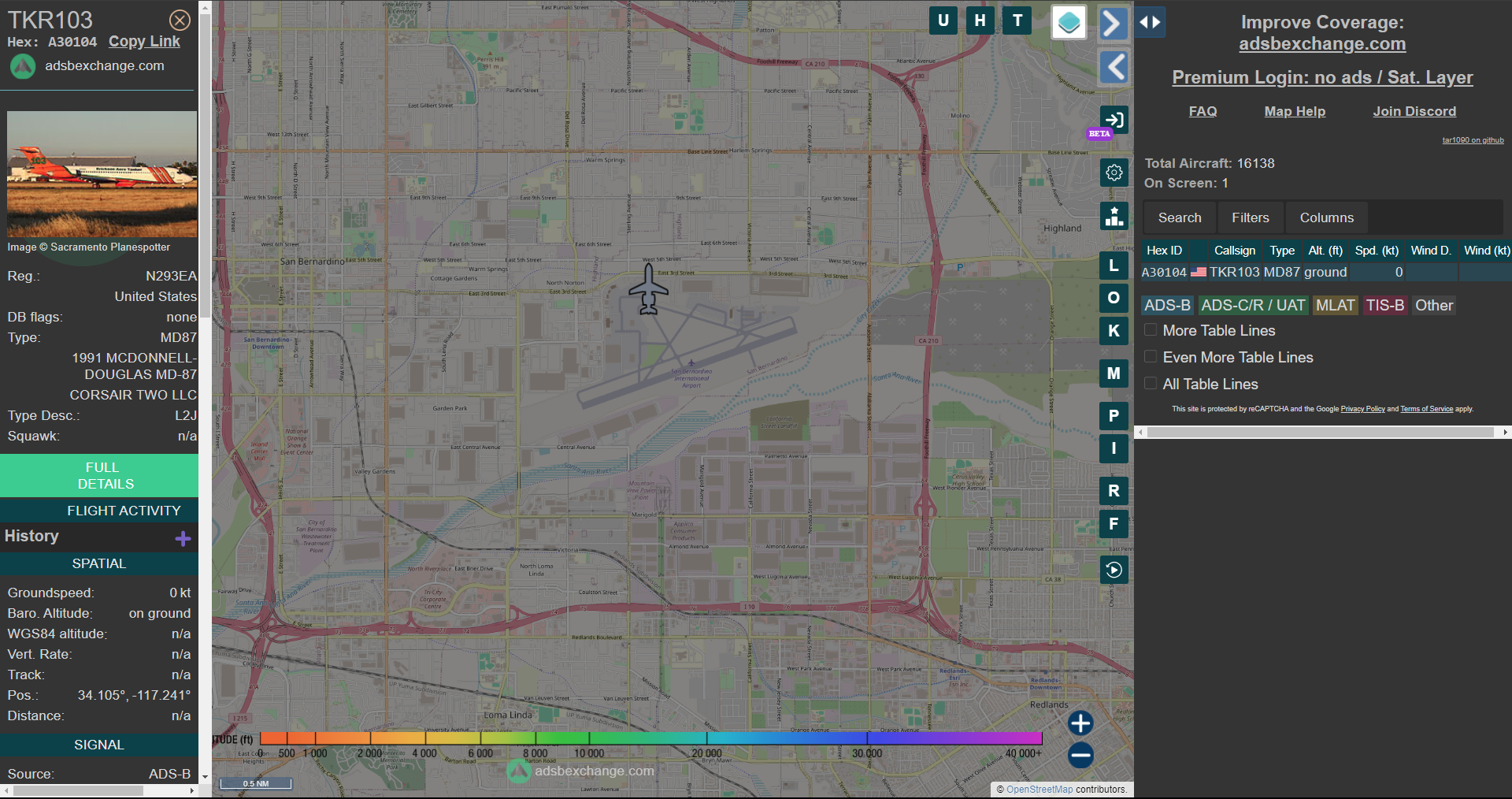Click the T map toggle button
Screen dimensions: 1512x799
(1017, 20)
